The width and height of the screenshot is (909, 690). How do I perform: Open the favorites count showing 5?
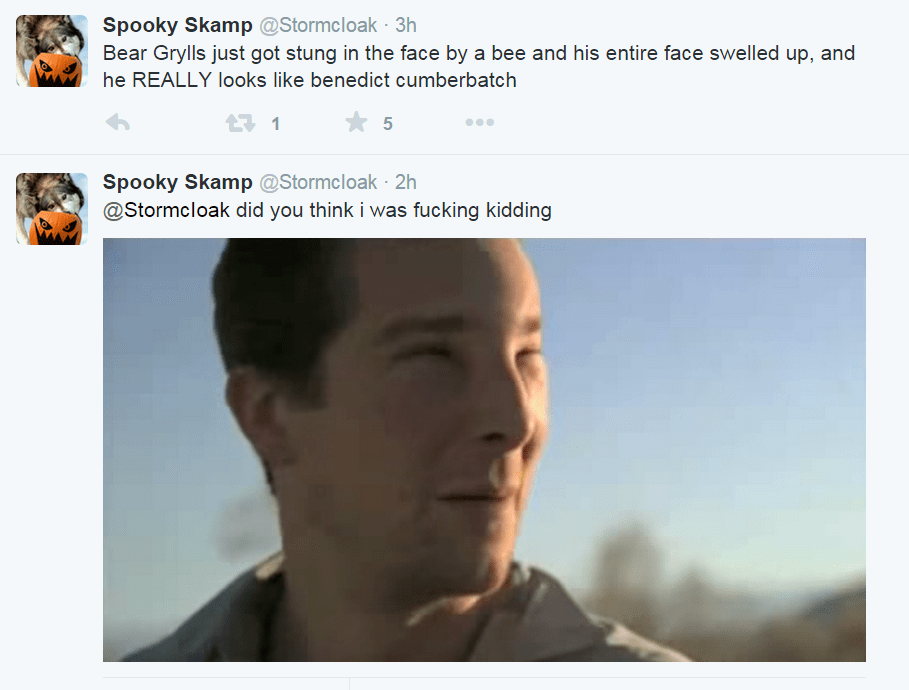coord(388,124)
